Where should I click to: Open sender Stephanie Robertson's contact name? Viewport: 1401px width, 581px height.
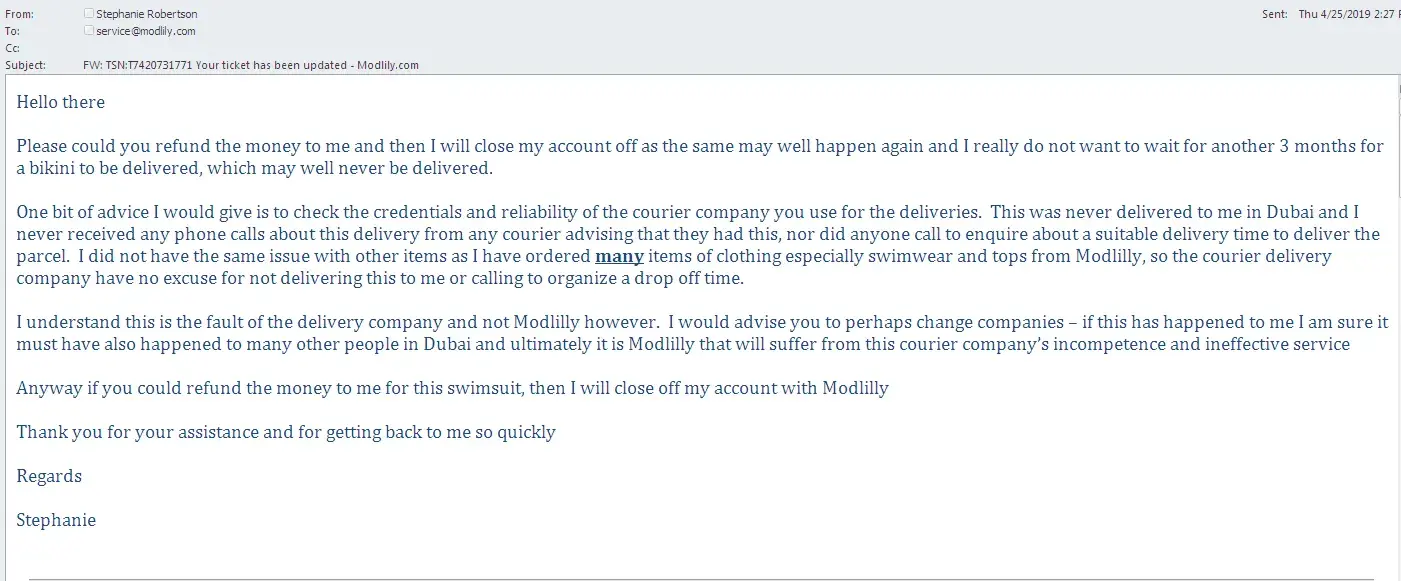click(x=145, y=14)
